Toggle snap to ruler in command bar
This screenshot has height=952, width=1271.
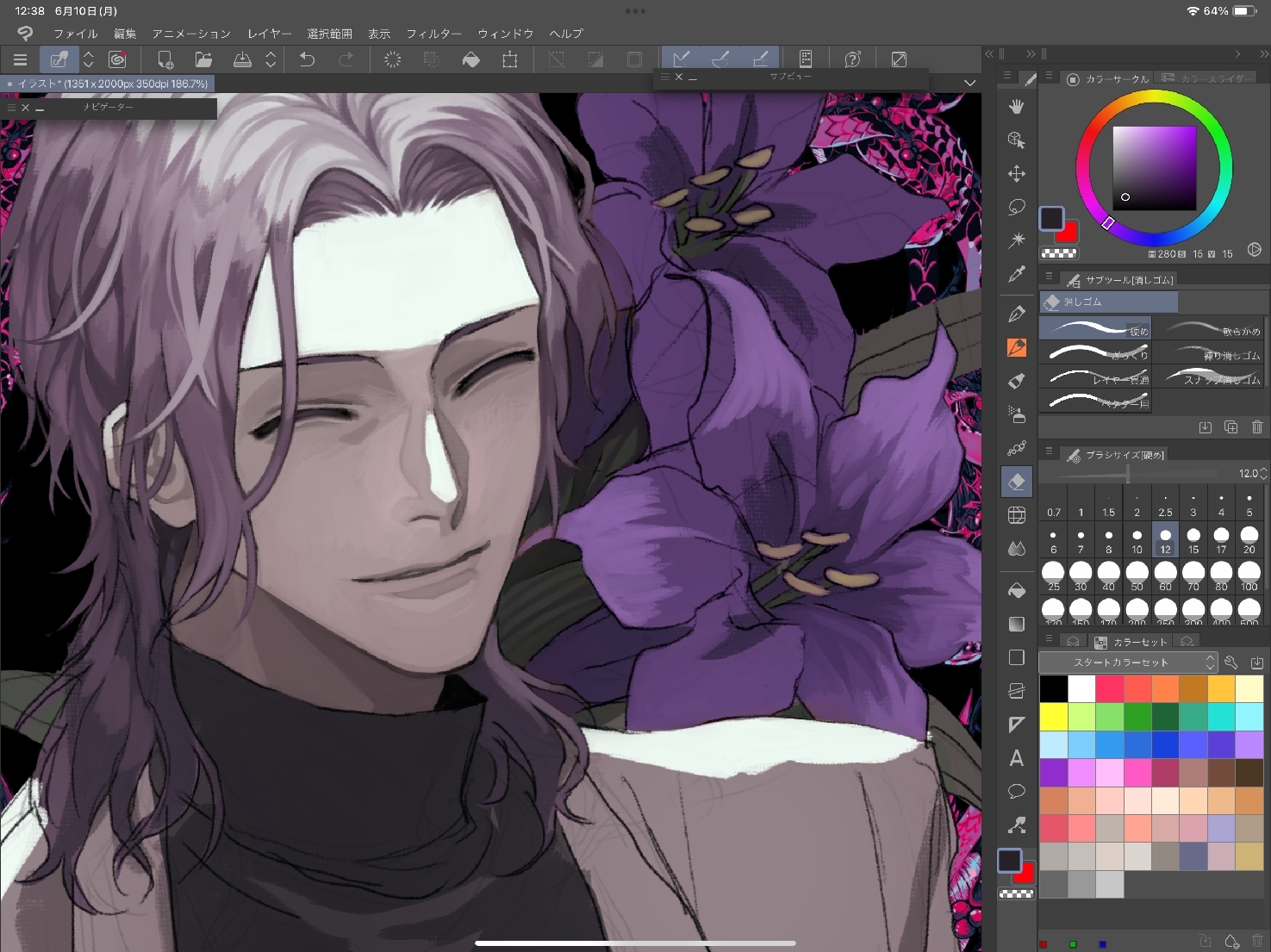(681, 59)
